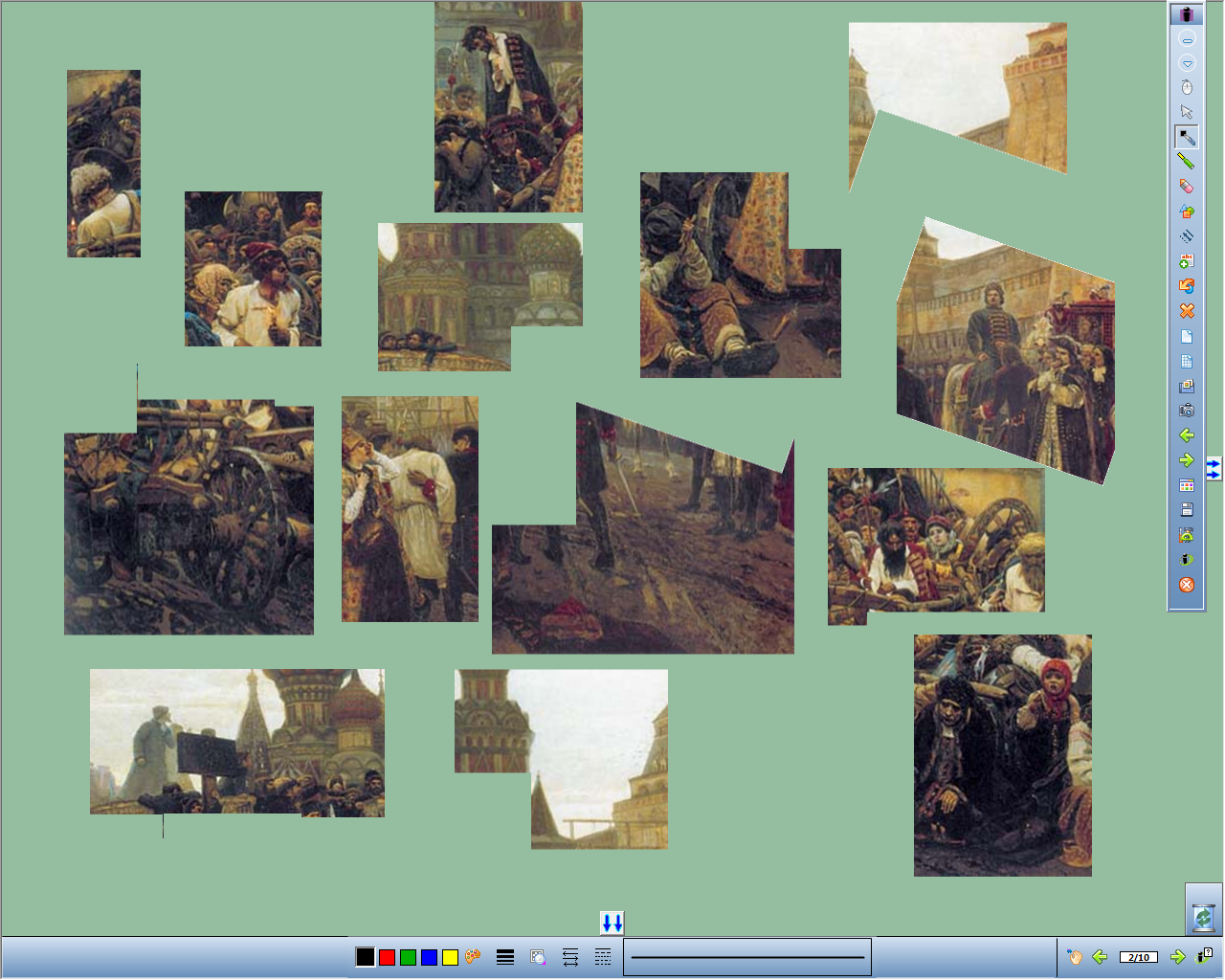Image resolution: width=1225 pixels, height=980 pixels.
Task: Click the camera capture icon
Action: coord(1187,411)
